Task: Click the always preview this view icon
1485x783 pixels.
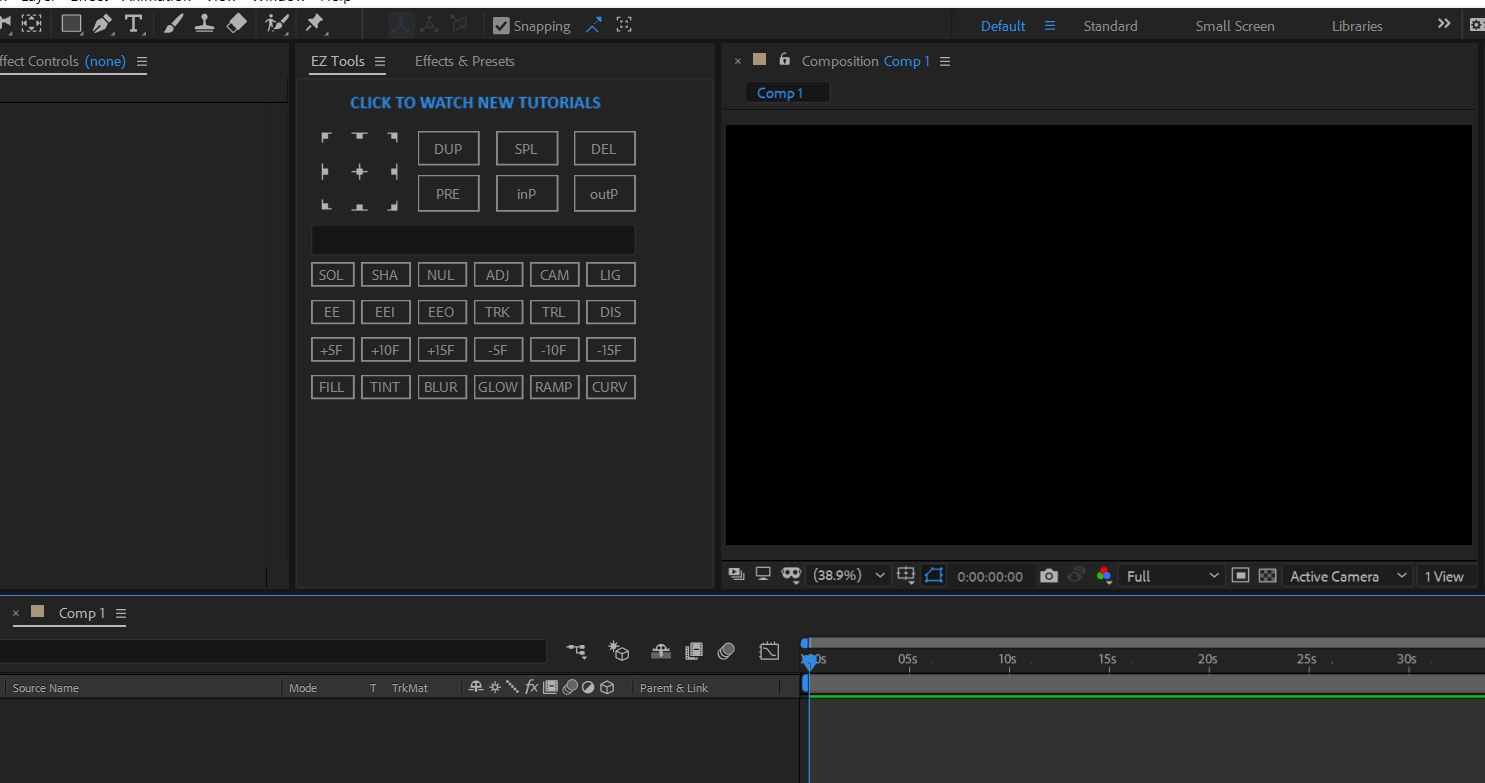Action: (x=736, y=575)
